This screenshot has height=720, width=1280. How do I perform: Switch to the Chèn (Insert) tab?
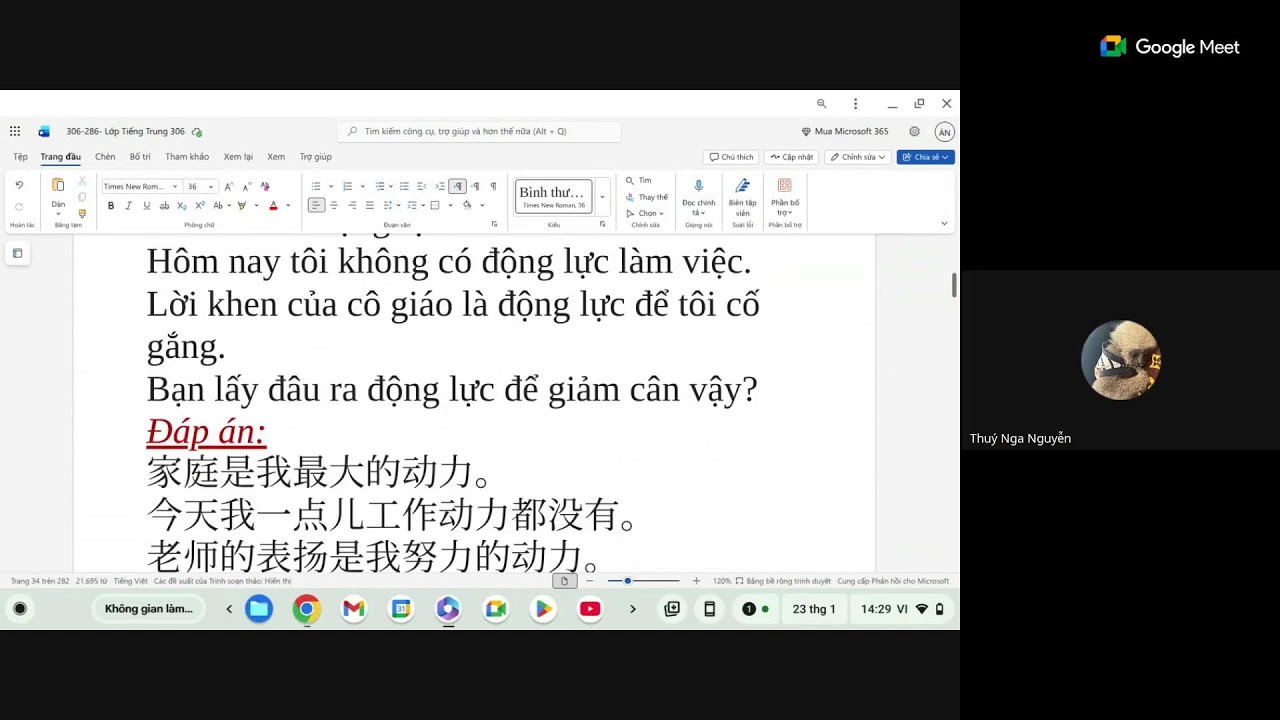105,157
